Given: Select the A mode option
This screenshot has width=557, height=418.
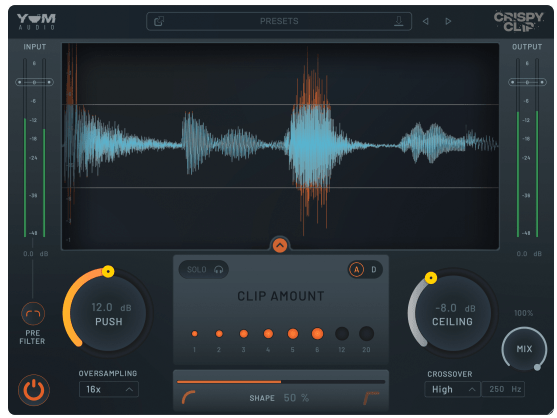Looking at the screenshot, I should [x=357, y=270].
